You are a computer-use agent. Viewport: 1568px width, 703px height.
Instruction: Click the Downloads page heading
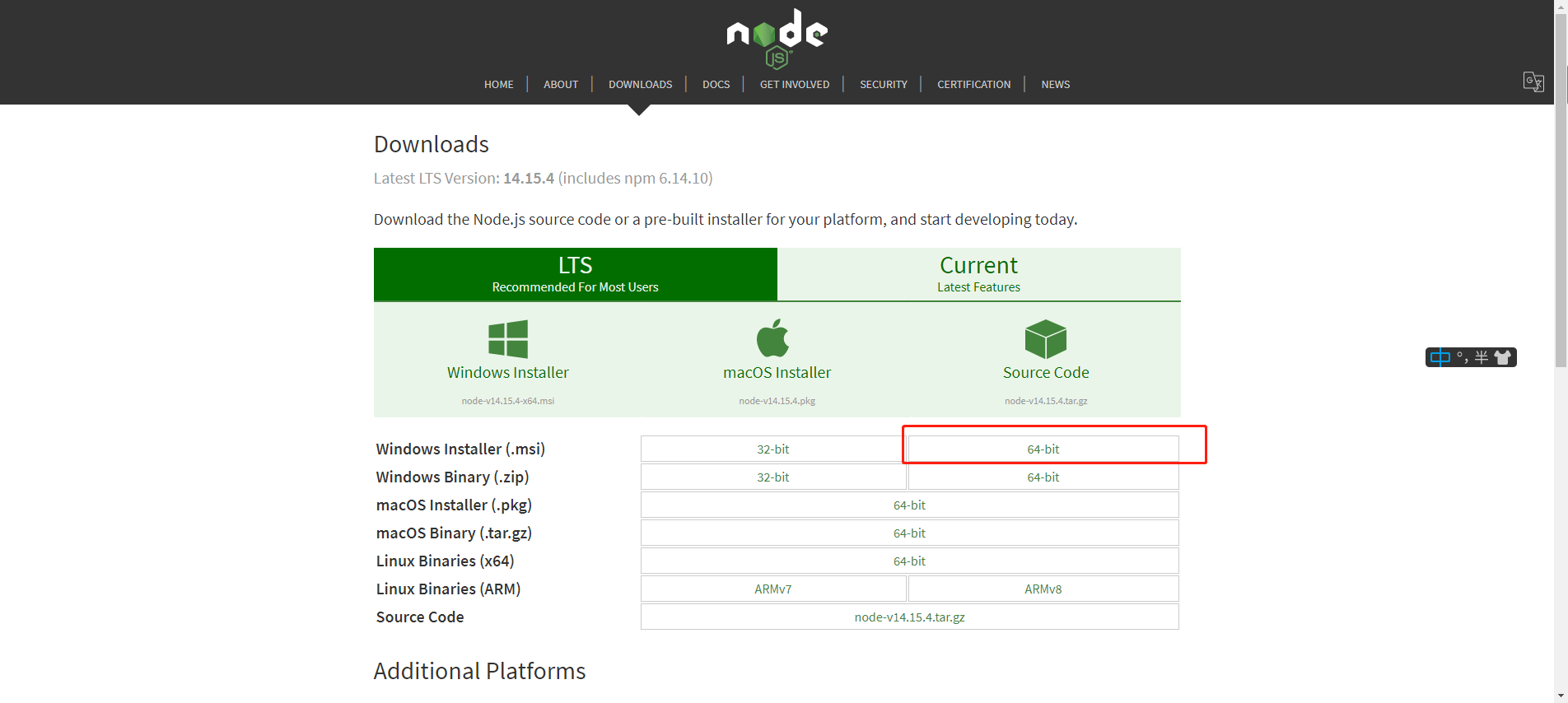[x=432, y=145]
